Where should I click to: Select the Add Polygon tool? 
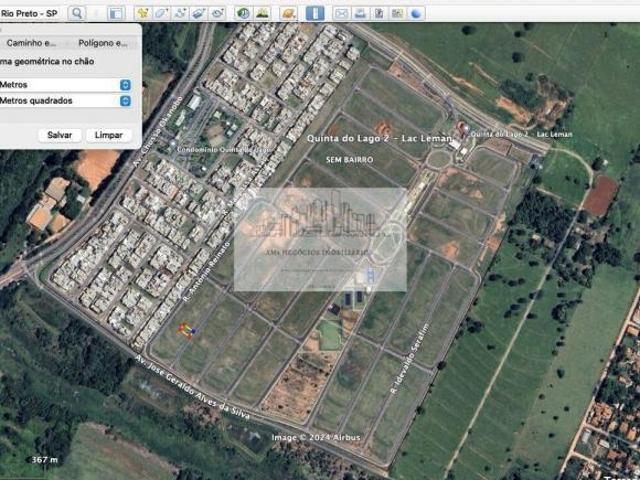pyautogui.click(x=162, y=13)
